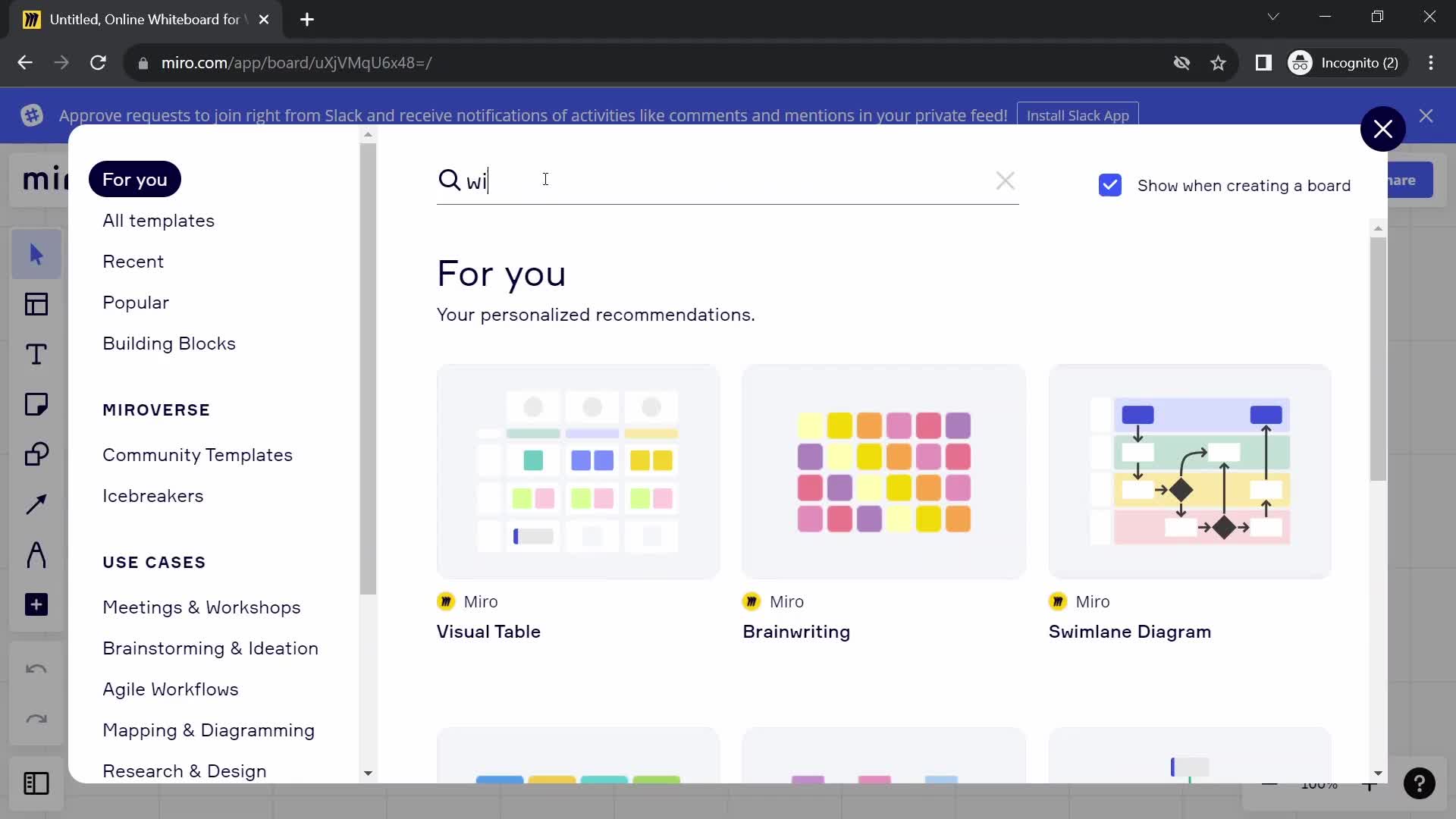Select the Popular templates tab
Viewport: 1456px width, 819px height.
point(136,302)
